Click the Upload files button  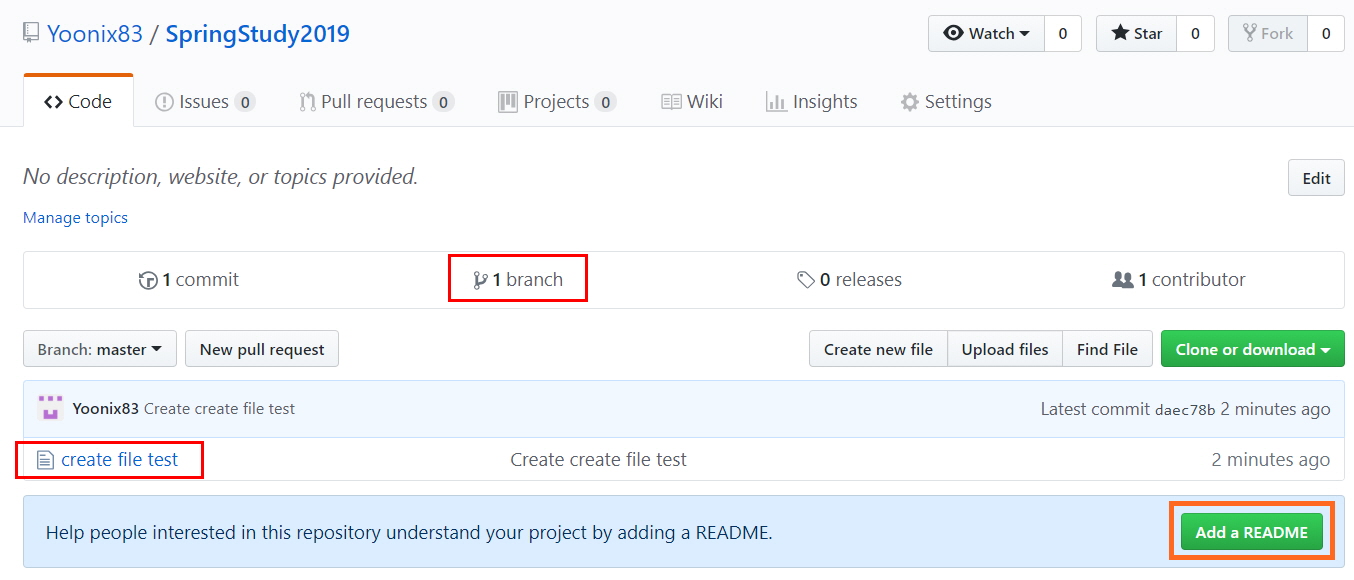pos(1005,349)
